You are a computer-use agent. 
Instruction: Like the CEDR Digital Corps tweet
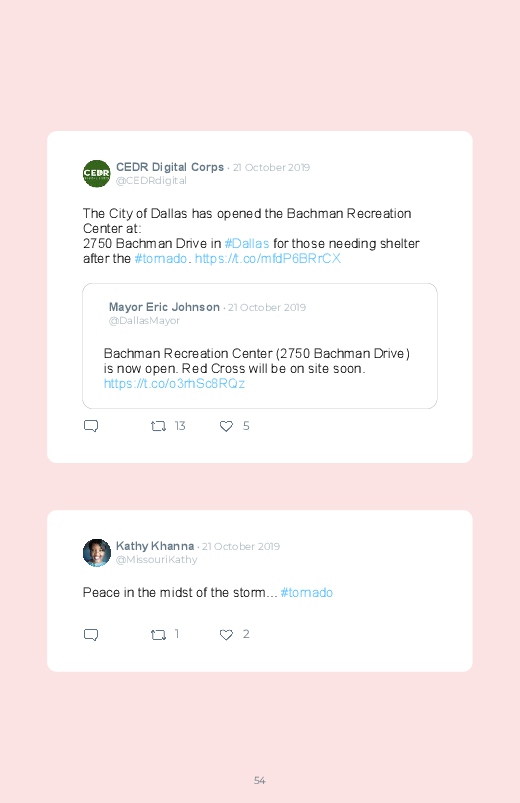(x=226, y=426)
